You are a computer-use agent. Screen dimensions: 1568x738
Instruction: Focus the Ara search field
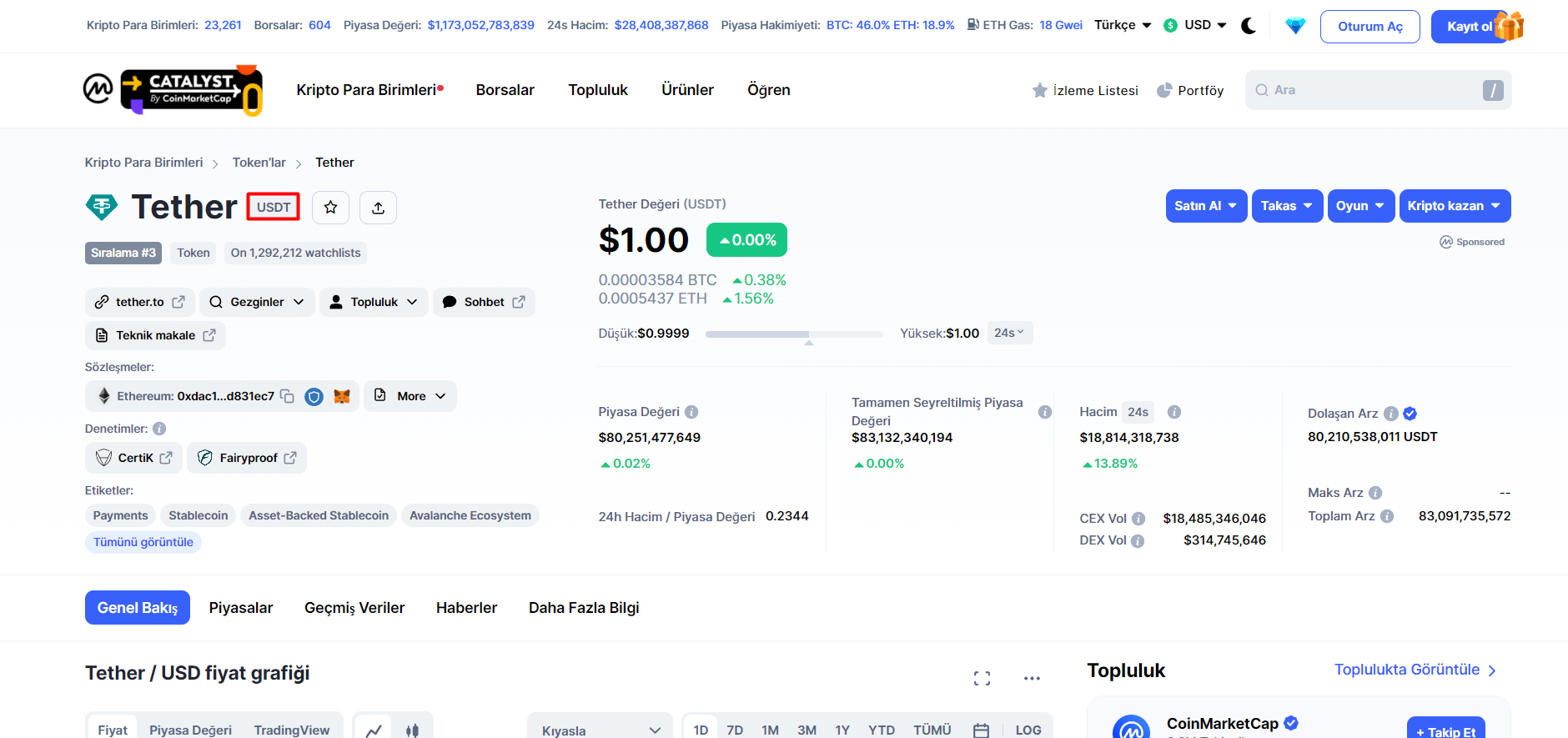[x=1378, y=90]
